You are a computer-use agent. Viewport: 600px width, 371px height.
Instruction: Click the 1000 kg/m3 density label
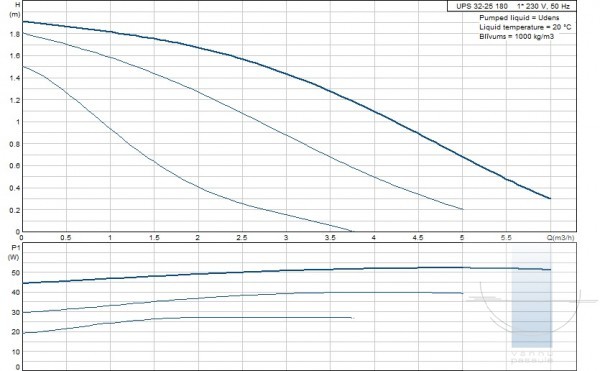pyautogui.click(x=517, y=36)
